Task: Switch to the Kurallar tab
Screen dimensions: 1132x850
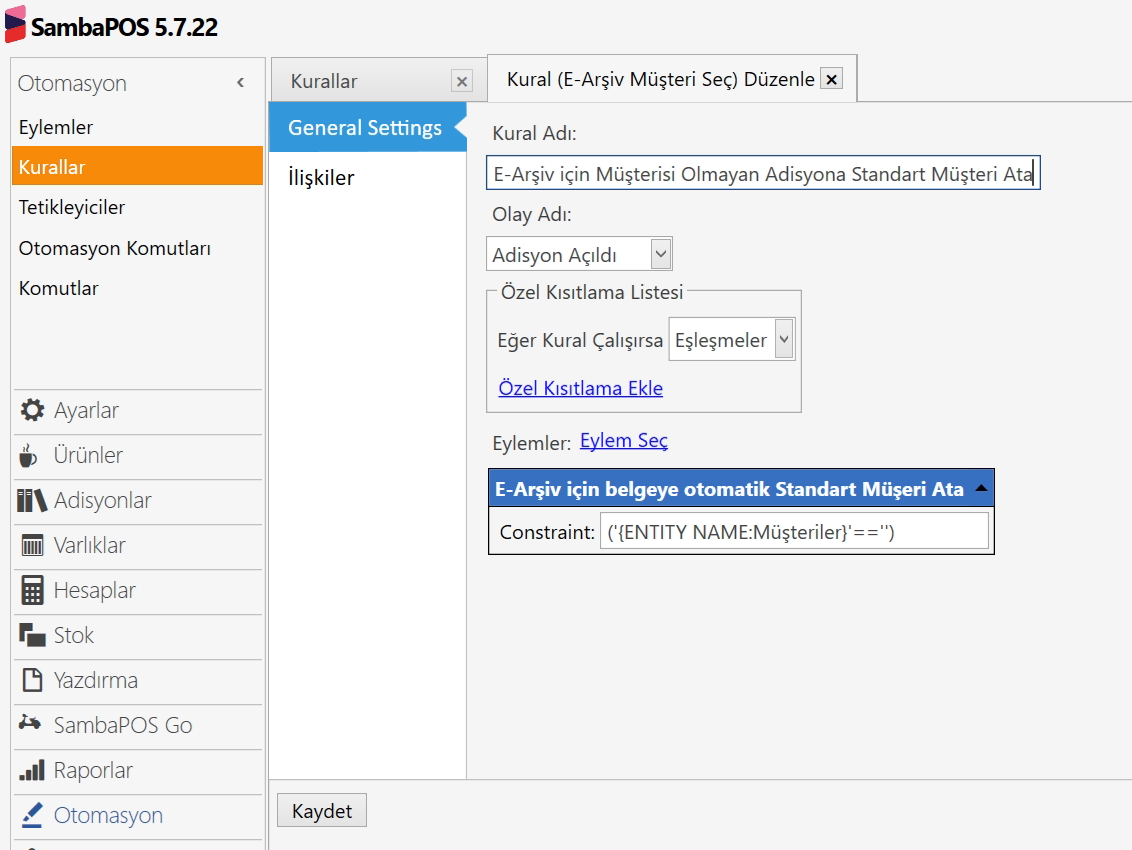Action: click(324, 82)
